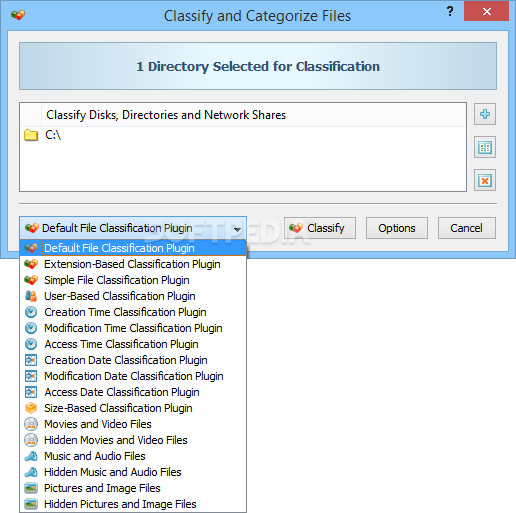The height and width of the screenshot is (513, 516).
Task: Click the folder icon beside C:\
Action: [31, 135]
